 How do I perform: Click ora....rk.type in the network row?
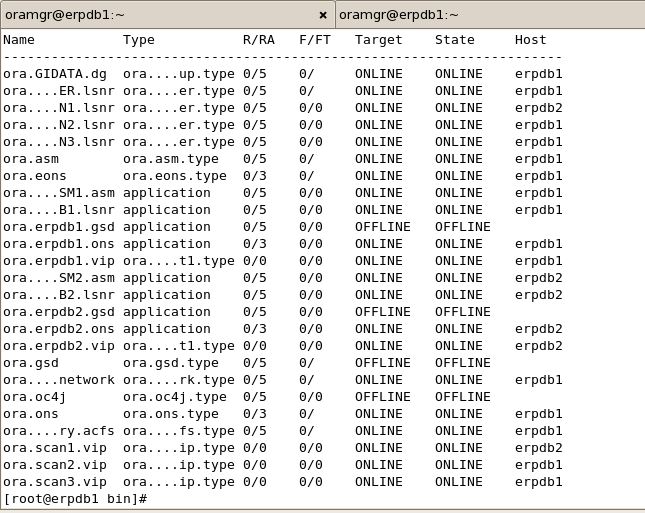click(179, 380)
